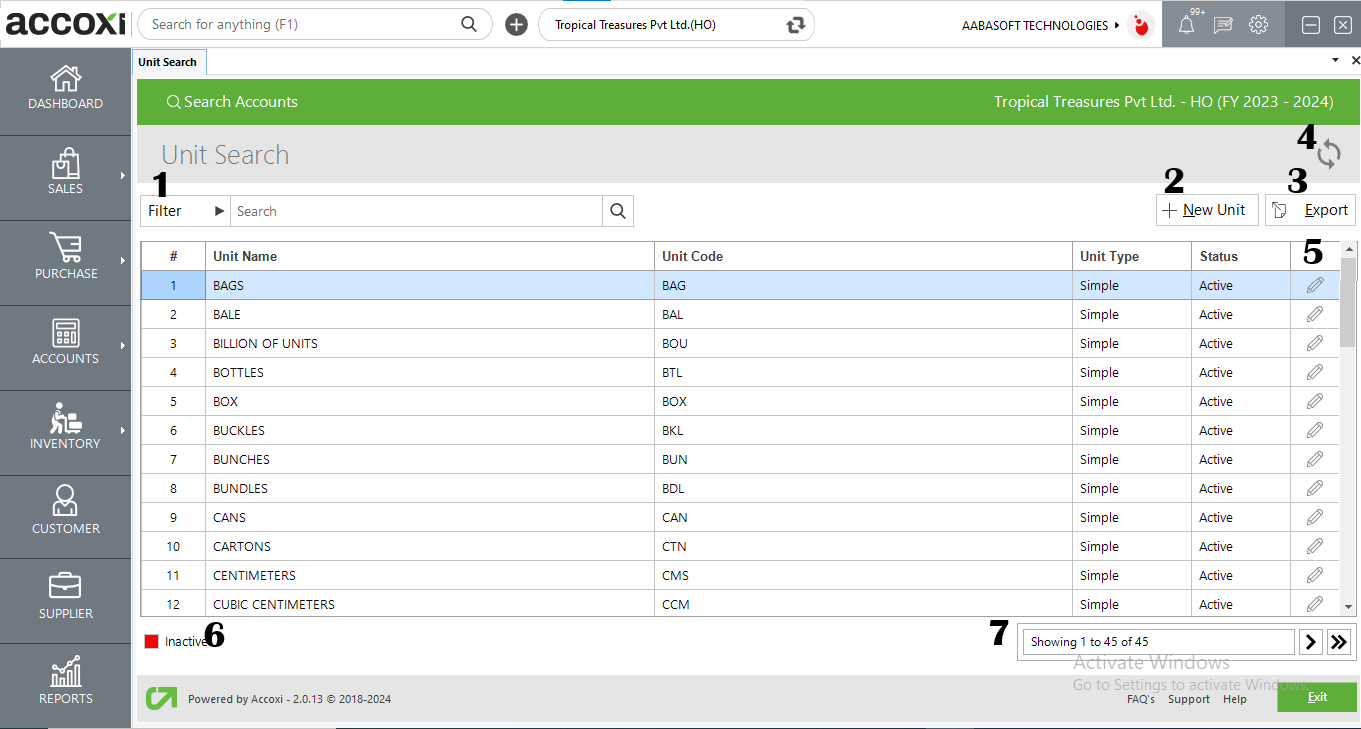
Task: Open the notifications bell
Action: [1187, 24]
